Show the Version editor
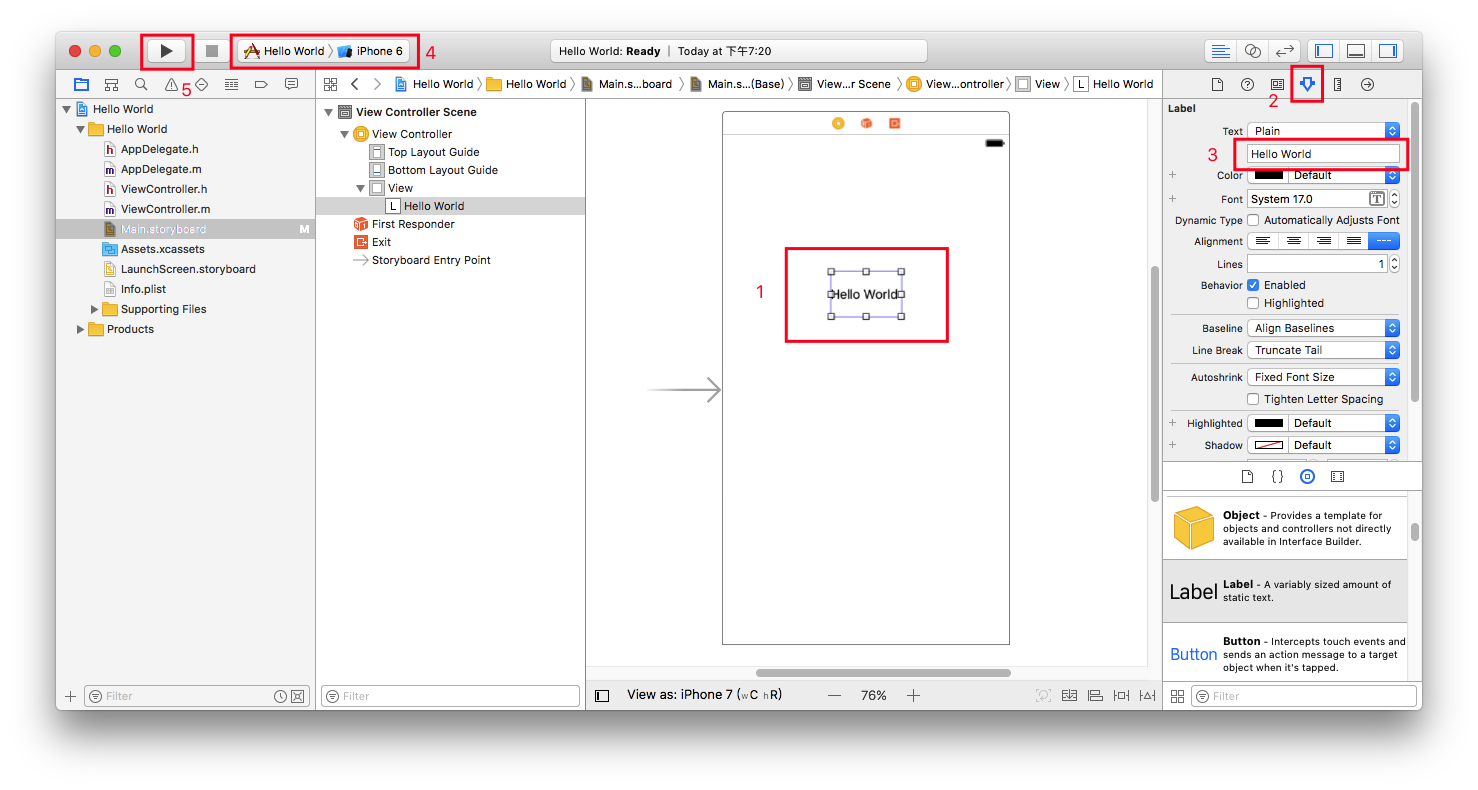This screenshot has width=1478, height=790. pos(1284,51)
